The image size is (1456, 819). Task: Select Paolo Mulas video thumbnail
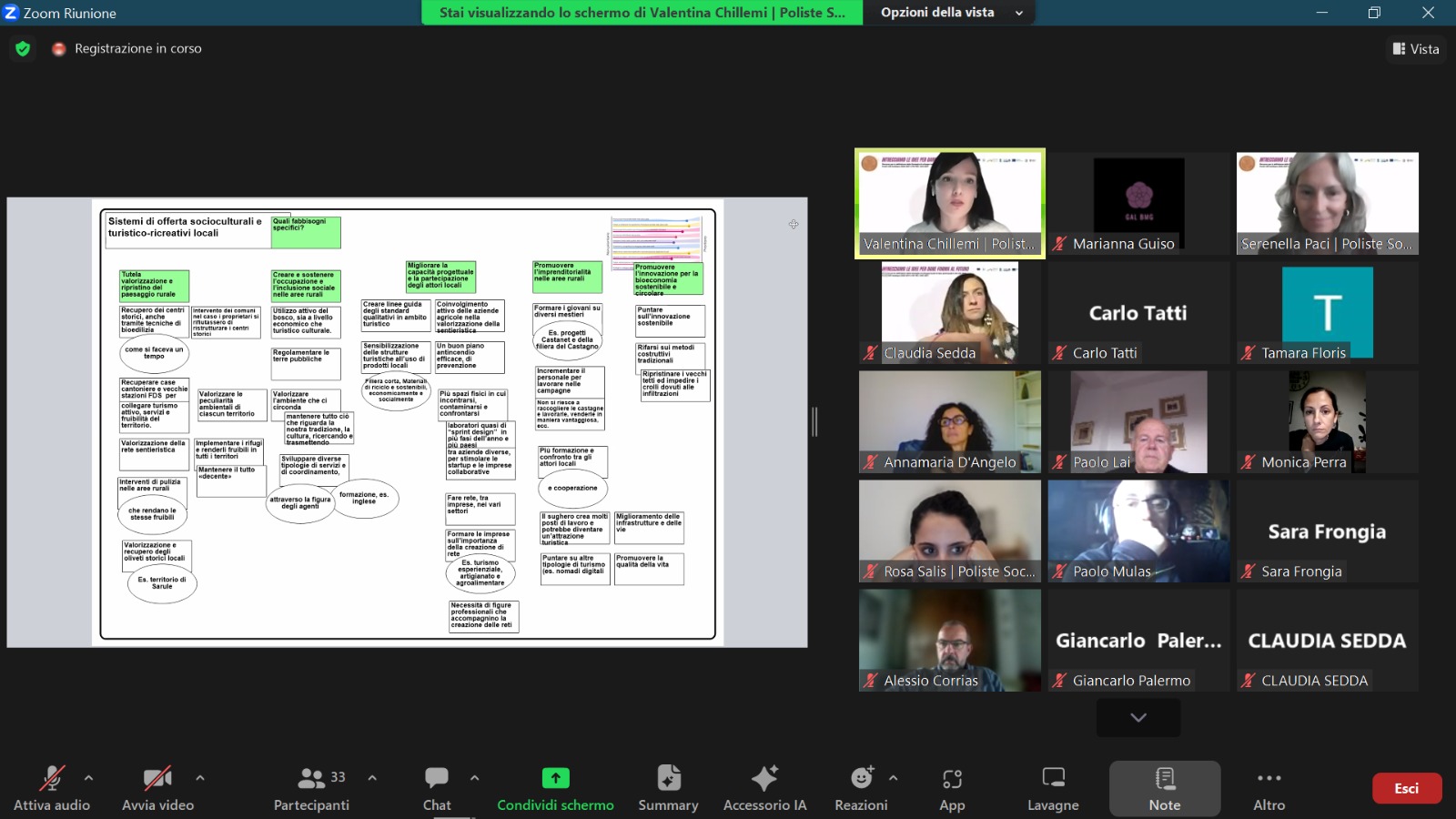click(x=1138, y=531)
